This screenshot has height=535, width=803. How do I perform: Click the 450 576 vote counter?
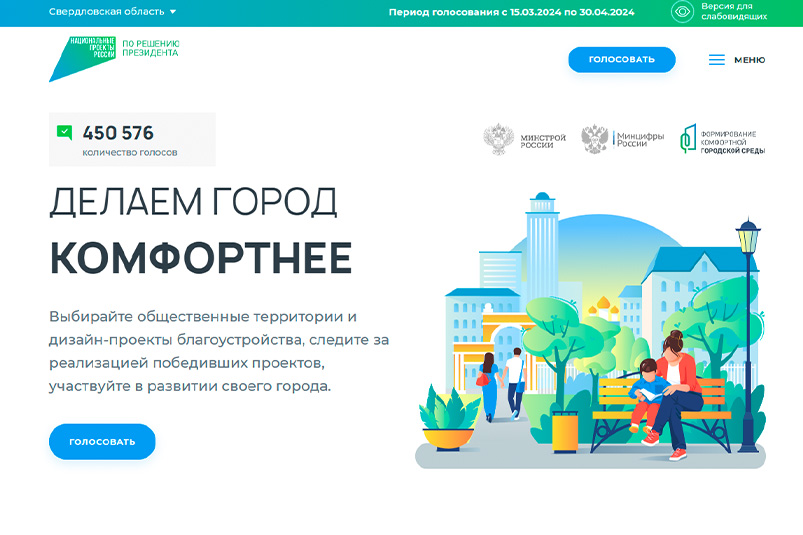tap(118, 133)
